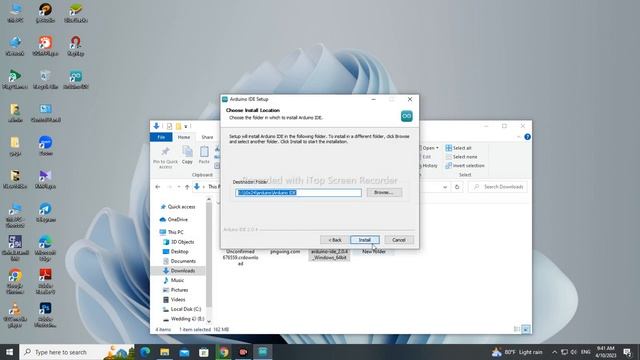The width and height of the screenshot is (640, 360).
Task: Click Invert selection in the ribbon
Action: pos(465,166)
